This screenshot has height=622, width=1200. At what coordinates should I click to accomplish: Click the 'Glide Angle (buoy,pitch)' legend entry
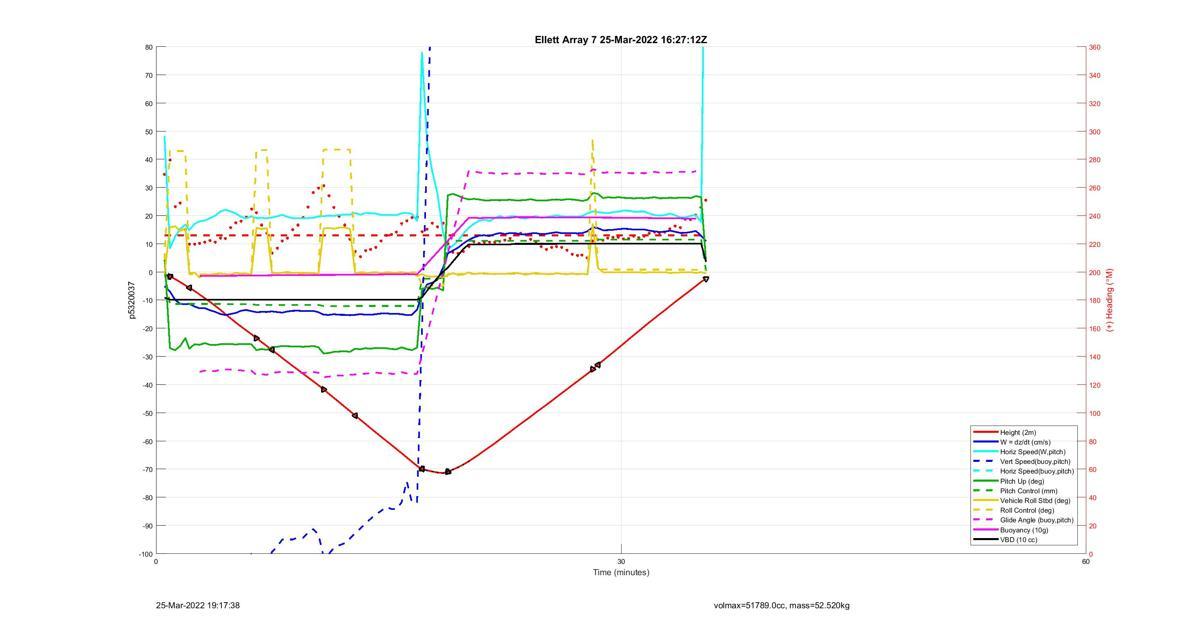(1025, 520)
